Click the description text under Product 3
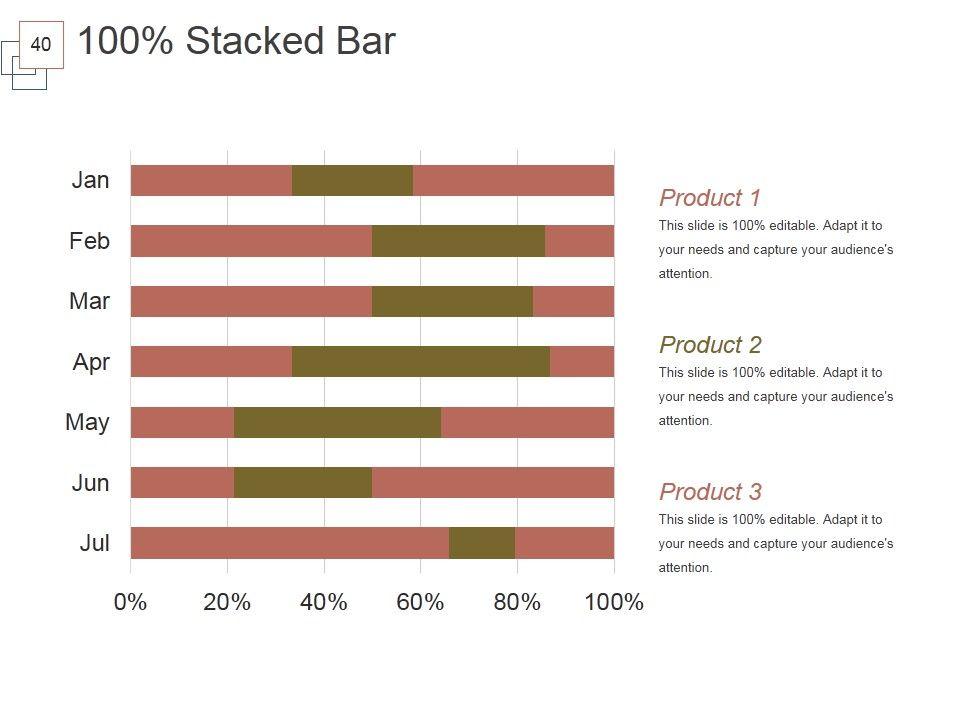The width and height of the screenshot is (960, 720). coord(775,544)
